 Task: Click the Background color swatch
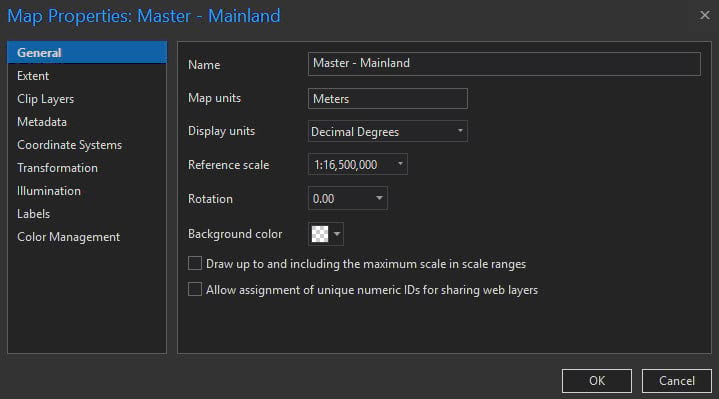[320, 234]
